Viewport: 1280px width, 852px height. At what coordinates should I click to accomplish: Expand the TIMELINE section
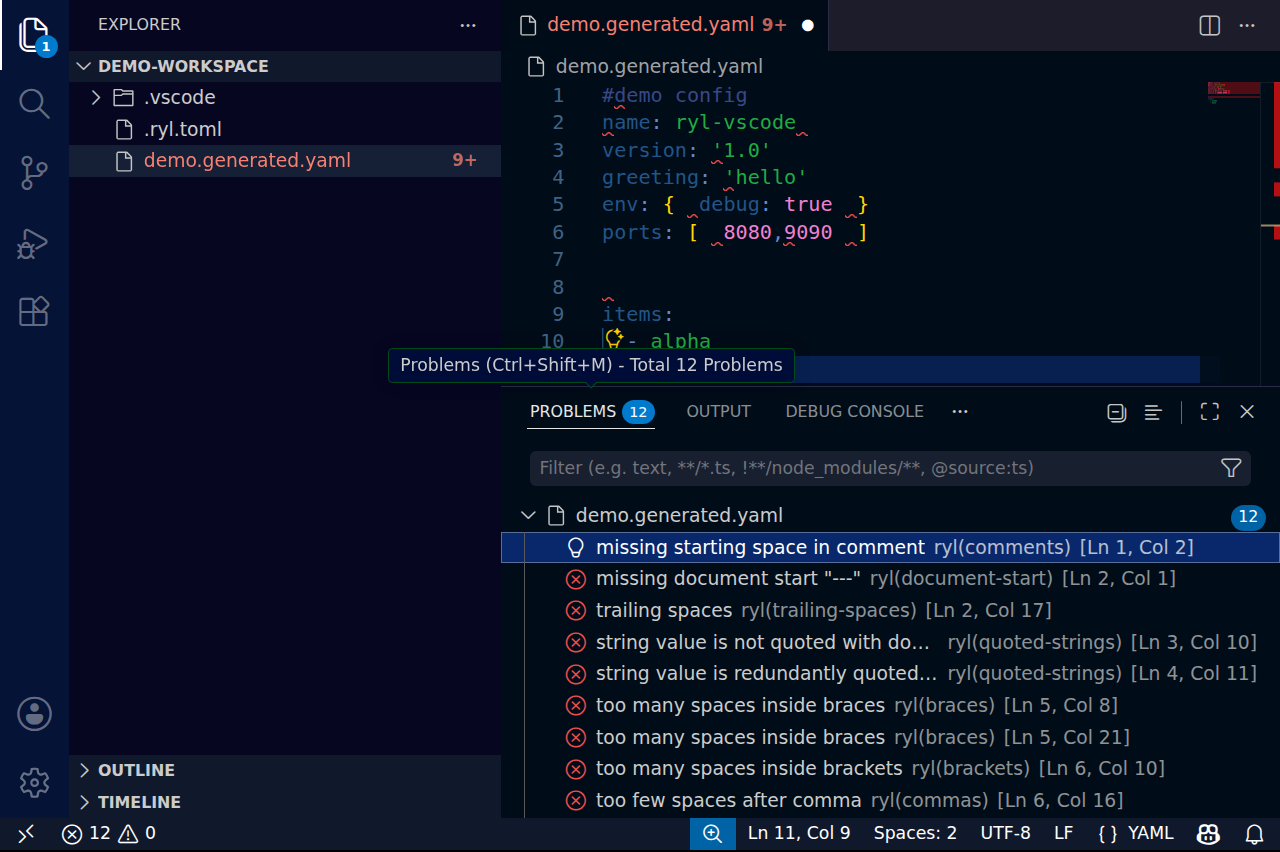click(x=285, y=802)
